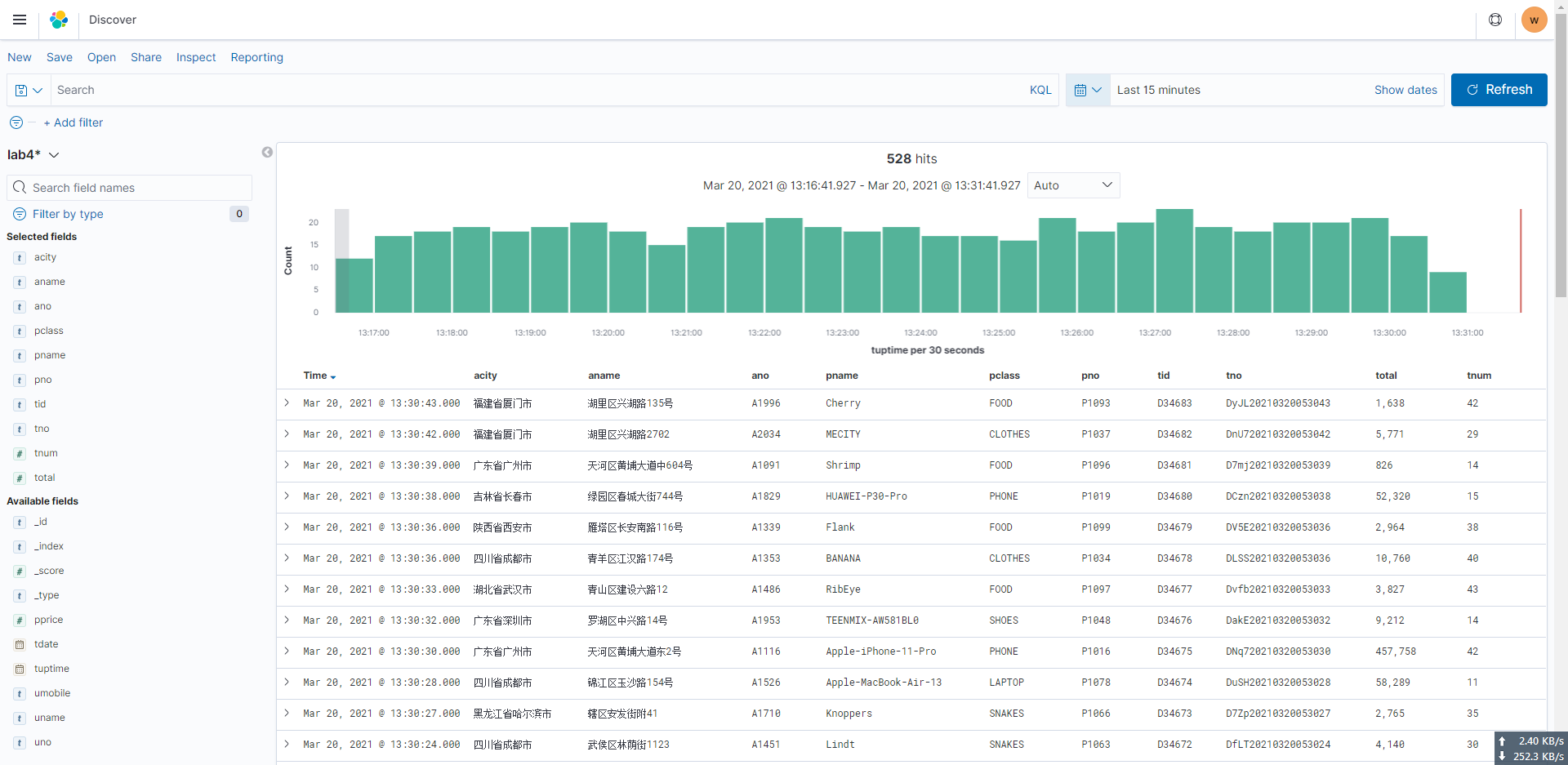Expand the row with tid D34678
The image size is (1568, 765).
287,558
